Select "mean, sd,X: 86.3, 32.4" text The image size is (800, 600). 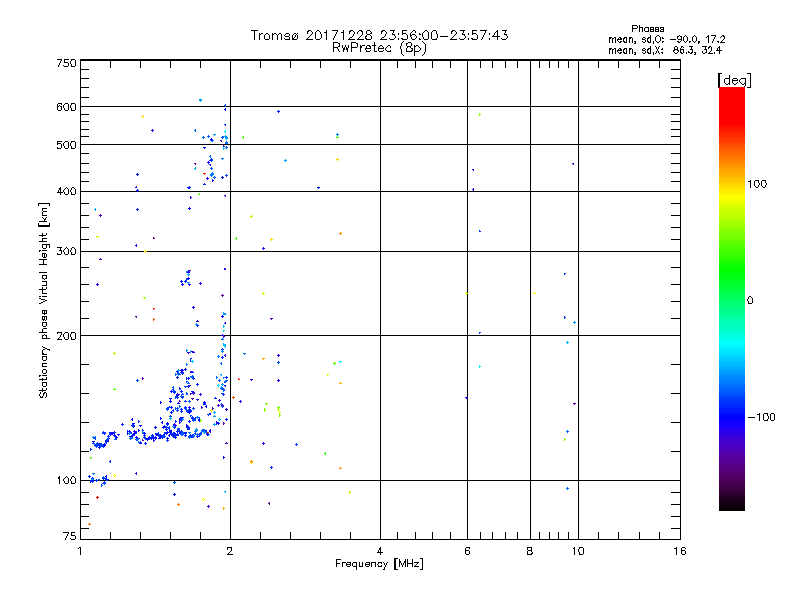pos(665,51)
